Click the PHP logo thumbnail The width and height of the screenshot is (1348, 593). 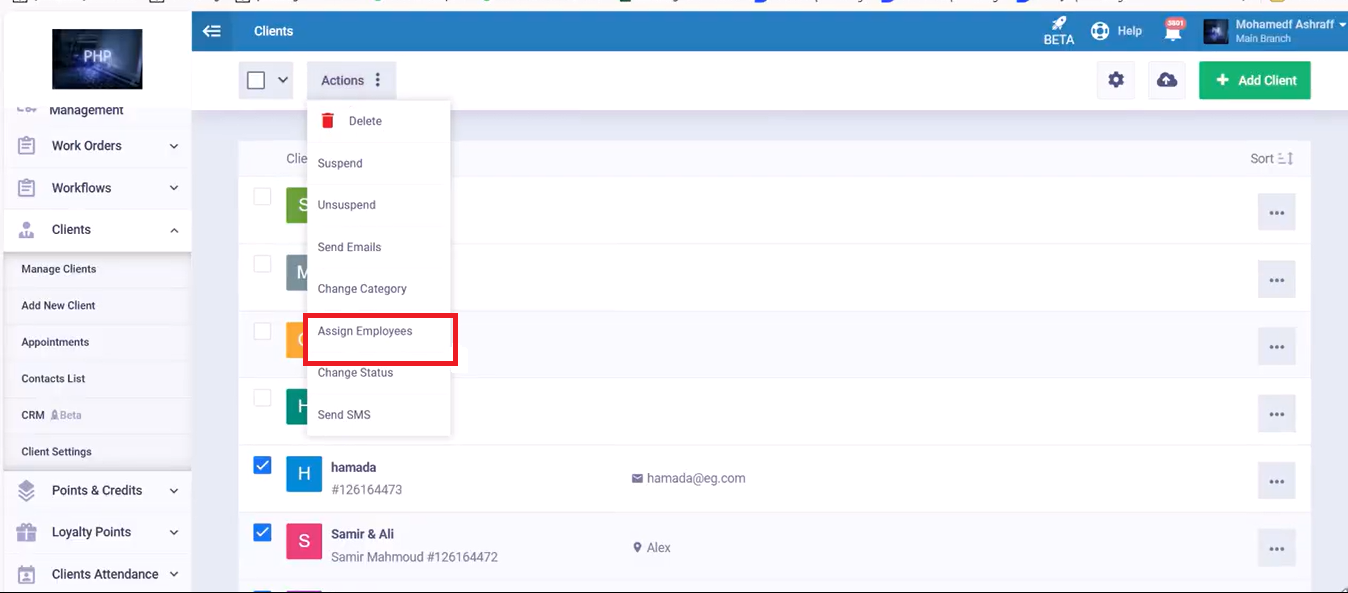tap(97, 59)
